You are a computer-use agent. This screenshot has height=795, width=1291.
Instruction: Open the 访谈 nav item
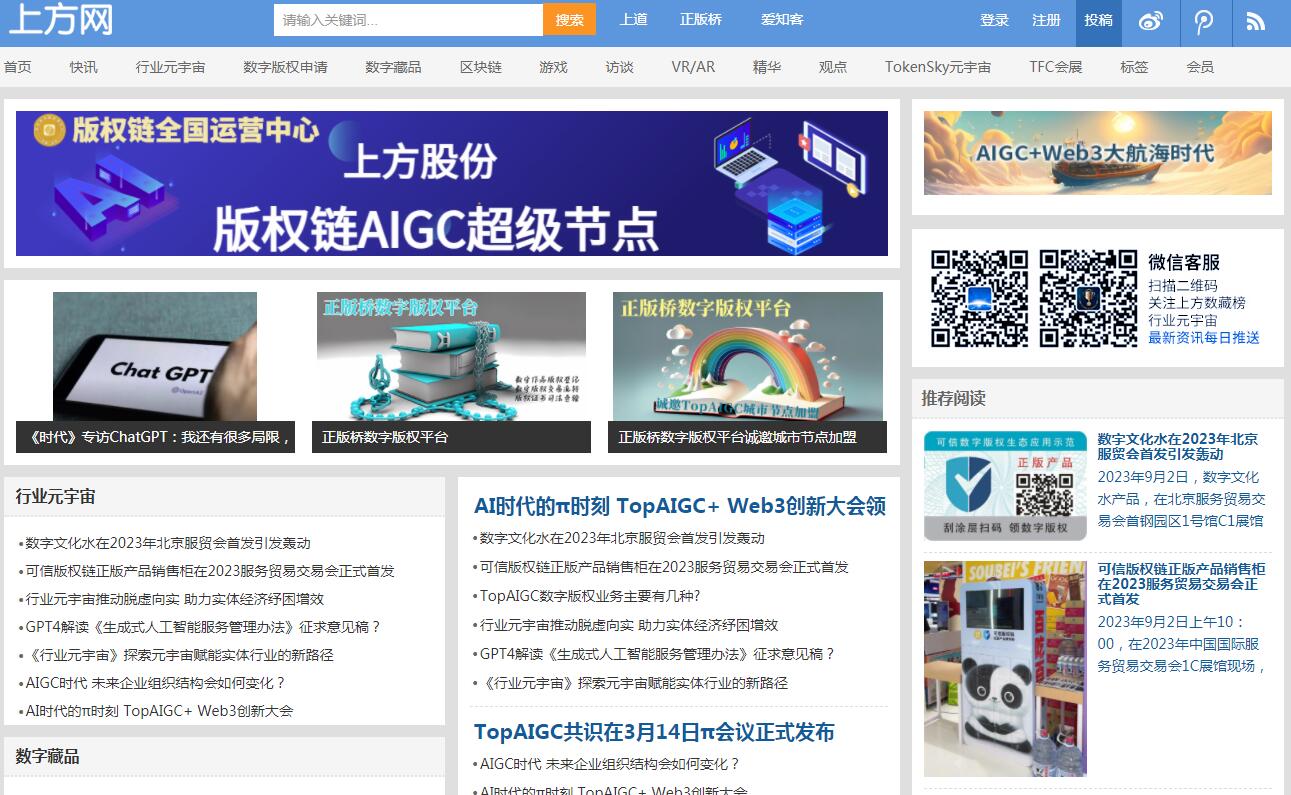[619, 67]
